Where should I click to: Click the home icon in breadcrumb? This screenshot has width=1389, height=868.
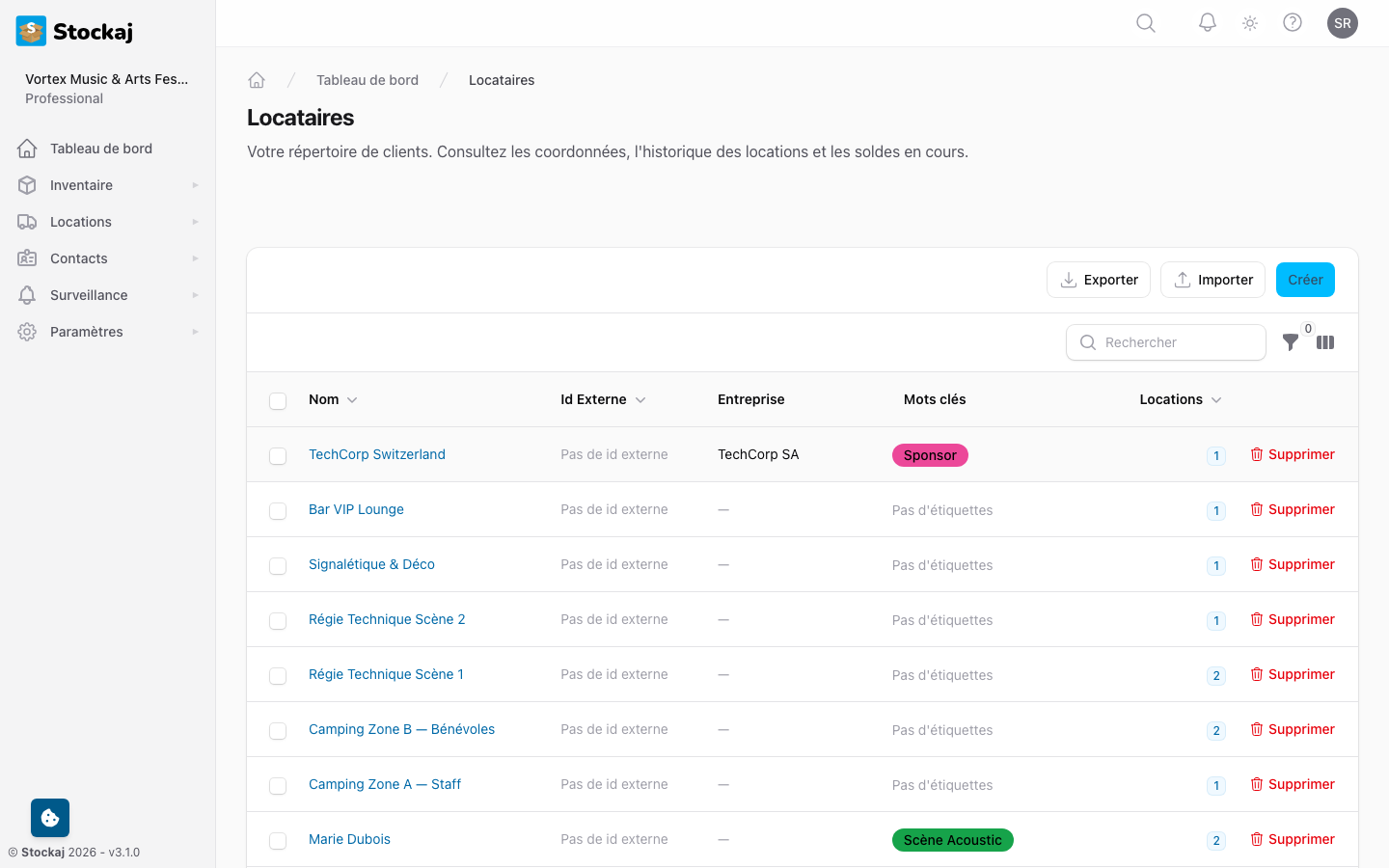point(257,80)
